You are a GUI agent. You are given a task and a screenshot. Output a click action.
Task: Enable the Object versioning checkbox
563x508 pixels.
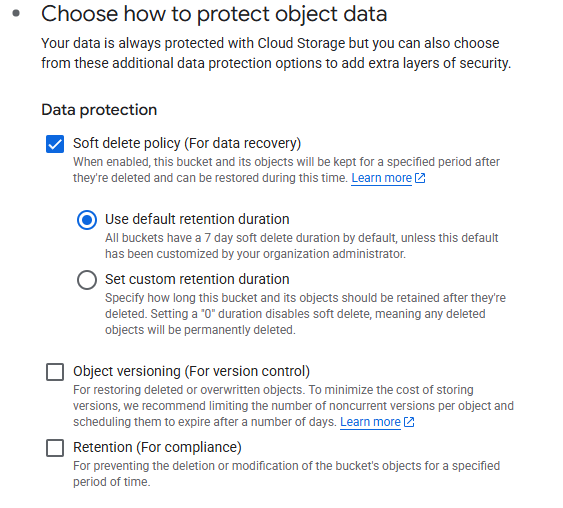pos(55,372)
